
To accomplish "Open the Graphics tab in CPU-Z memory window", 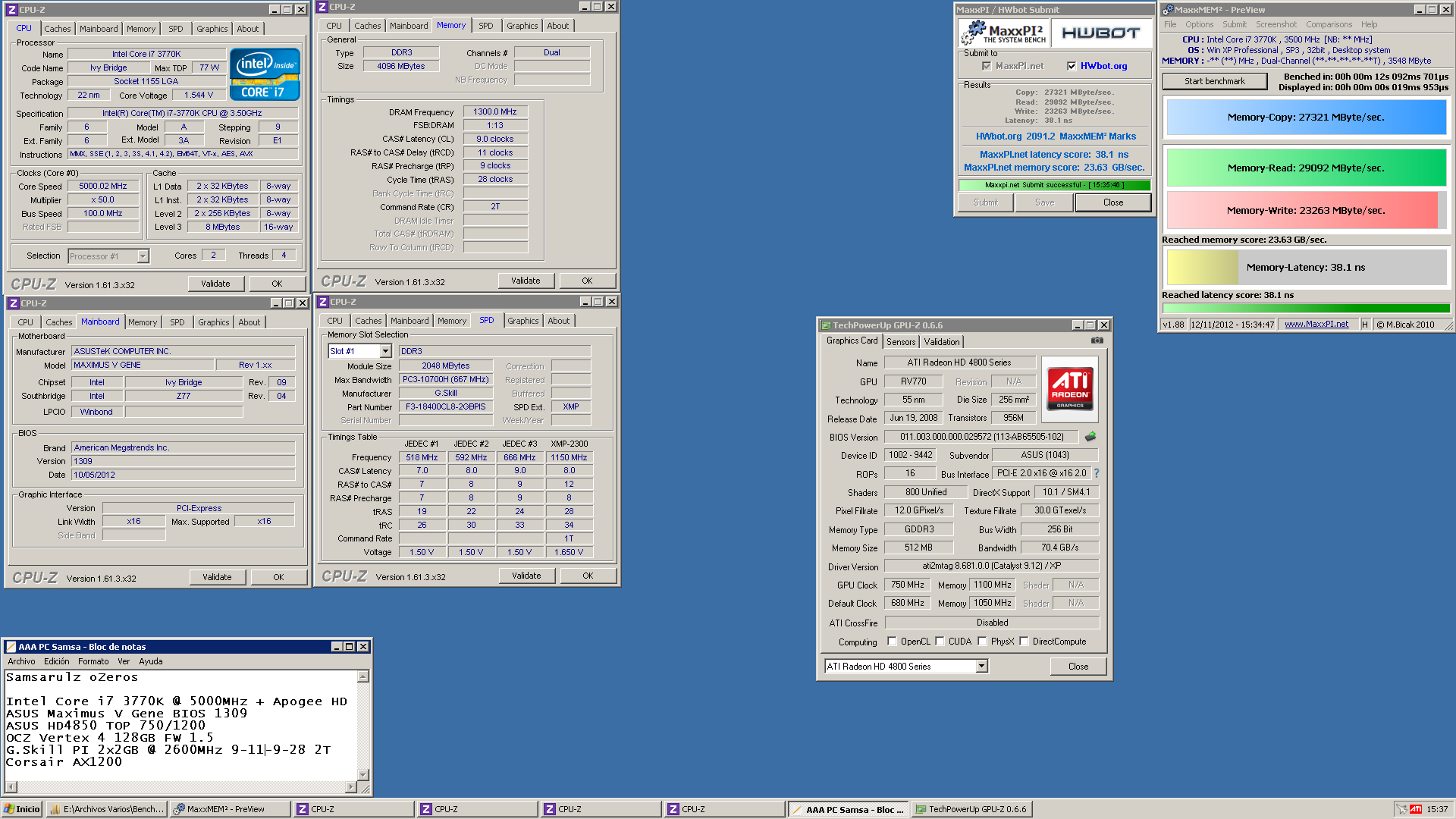I will (522, 26).
